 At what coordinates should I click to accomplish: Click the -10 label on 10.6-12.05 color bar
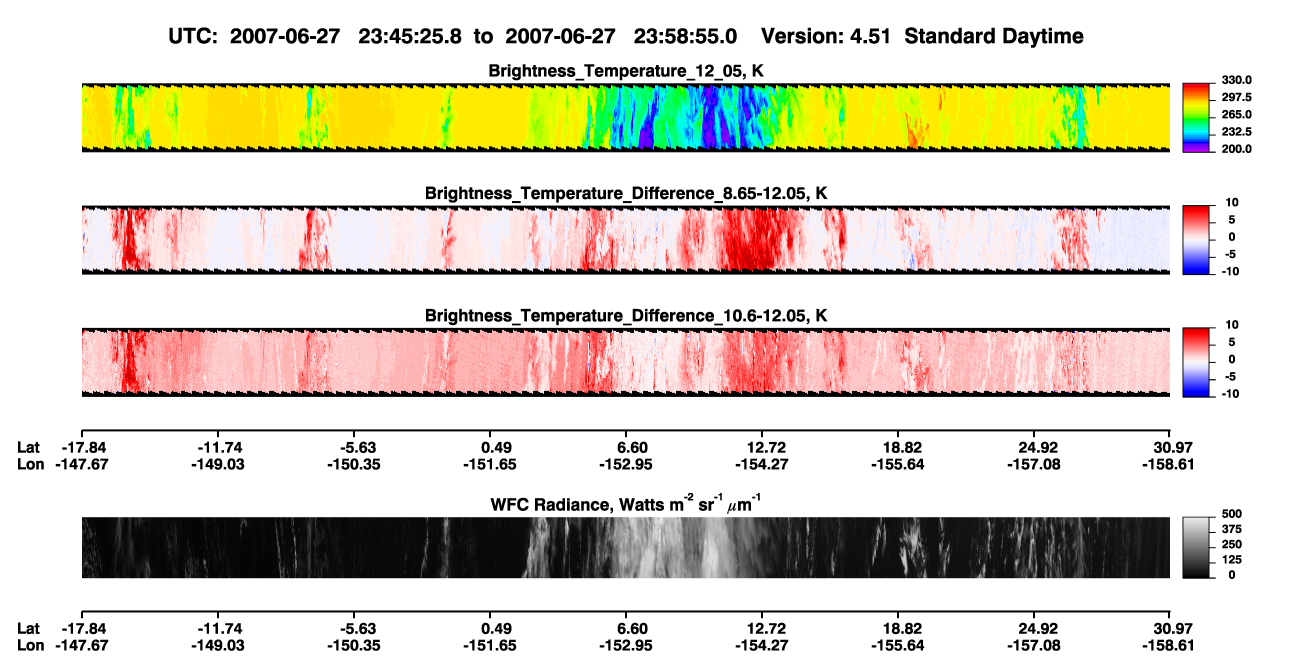[x=1232, y=393]
